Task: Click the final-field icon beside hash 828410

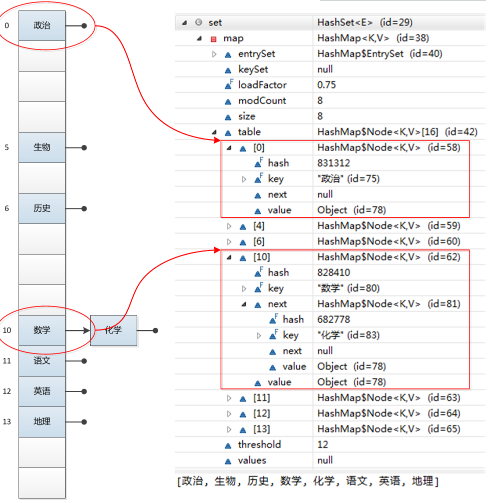Action: click(x=259, y=272)
